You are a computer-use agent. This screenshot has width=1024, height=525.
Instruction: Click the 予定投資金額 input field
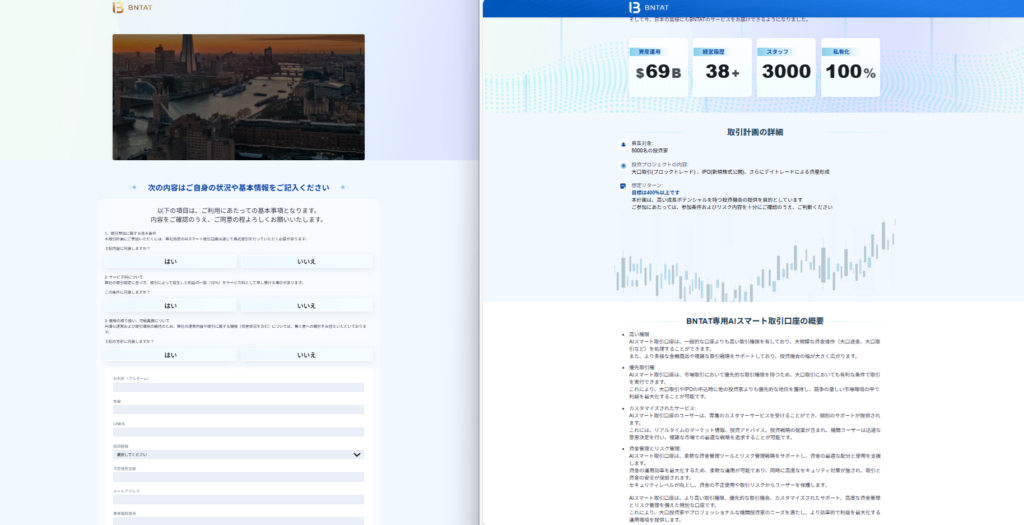[x=238, y=476]
